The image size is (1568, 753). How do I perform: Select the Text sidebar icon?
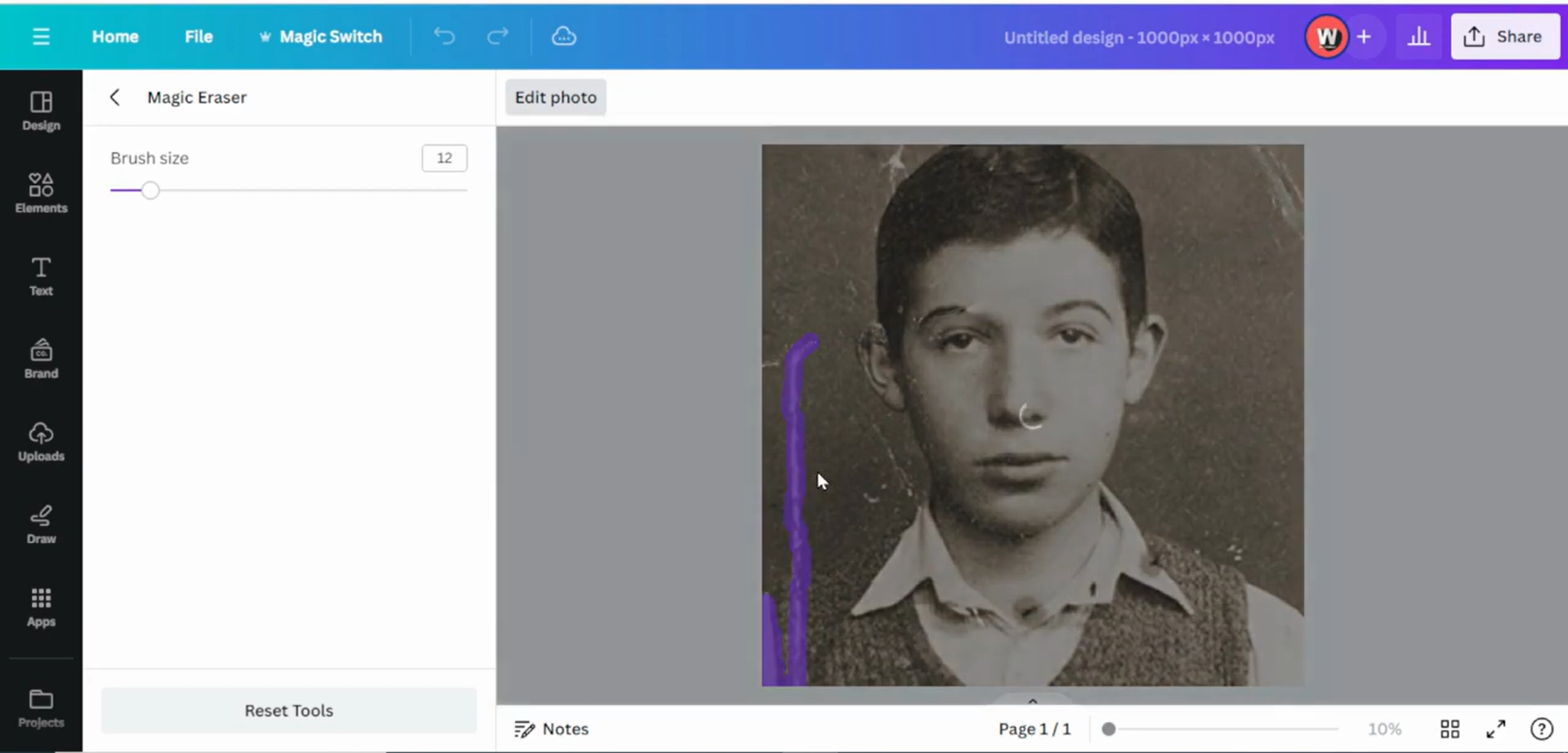pos(40,275)
